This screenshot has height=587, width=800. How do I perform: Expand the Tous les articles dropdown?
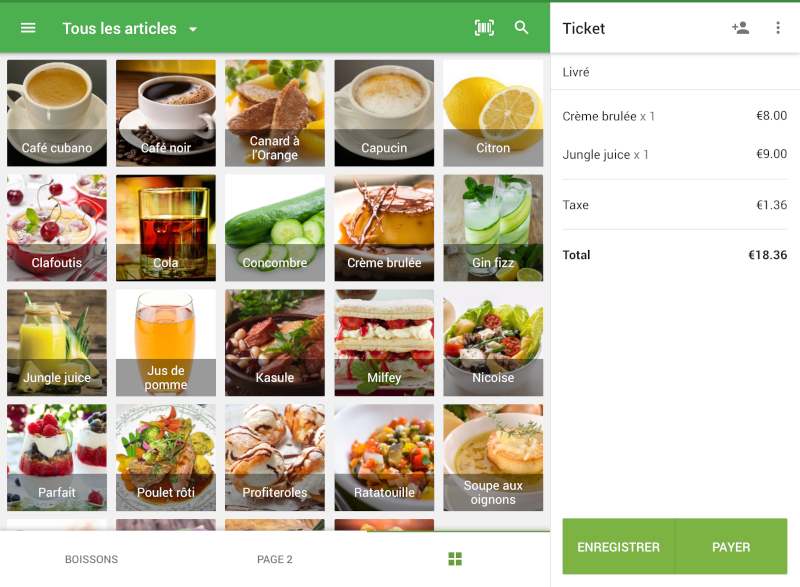point(130,29)
